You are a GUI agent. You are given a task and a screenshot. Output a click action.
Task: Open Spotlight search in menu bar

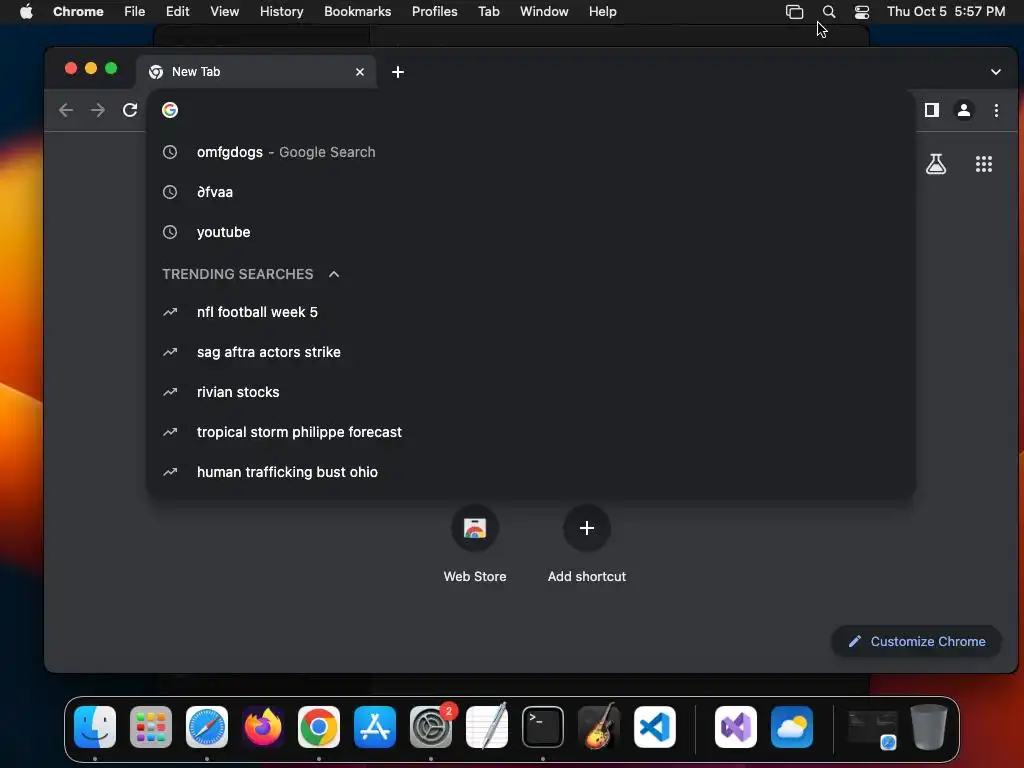829,12
